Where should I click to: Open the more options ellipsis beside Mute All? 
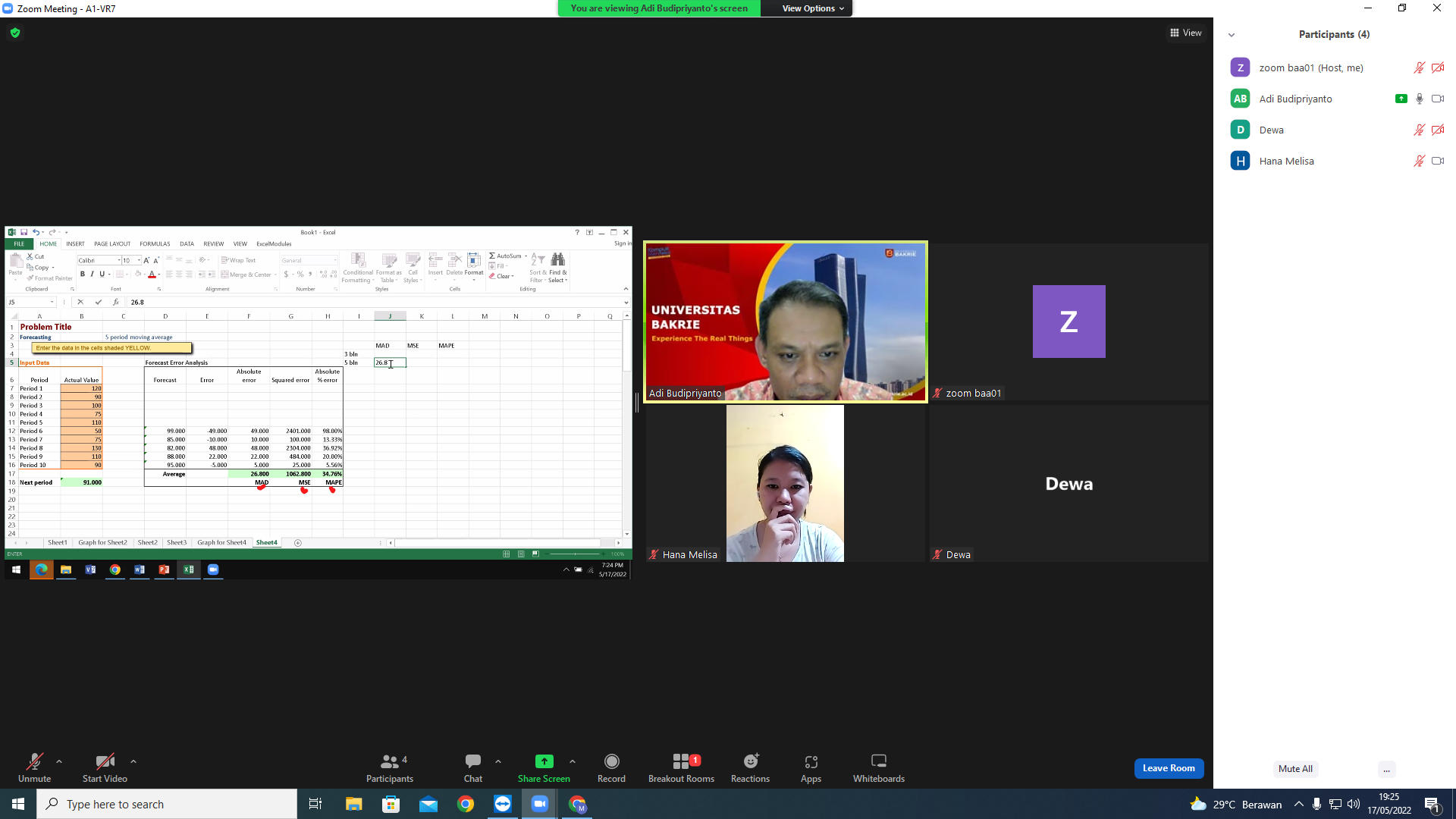tap(1386, 769)
